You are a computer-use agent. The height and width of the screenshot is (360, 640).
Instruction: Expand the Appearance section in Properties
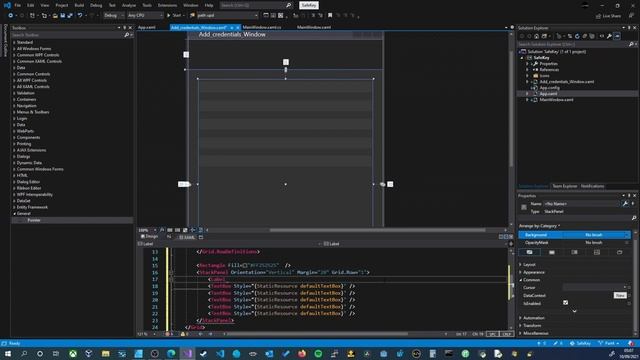520,272
